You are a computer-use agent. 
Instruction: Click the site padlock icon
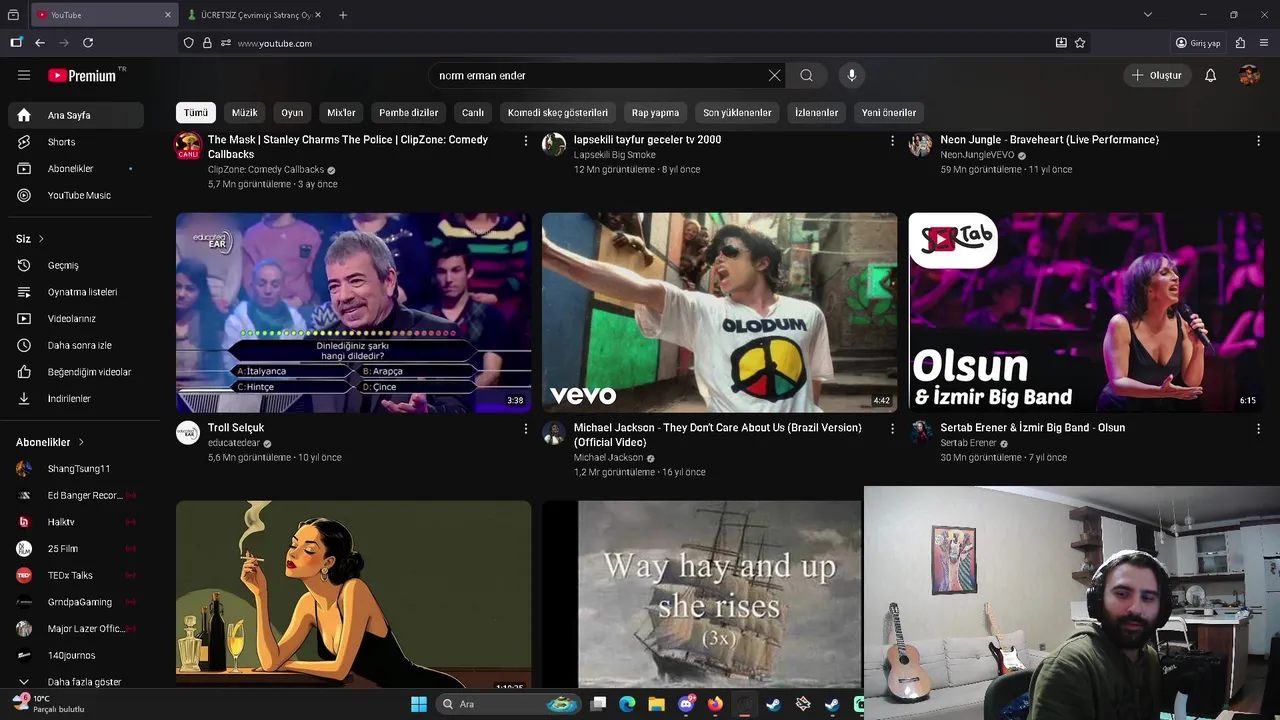207,43
